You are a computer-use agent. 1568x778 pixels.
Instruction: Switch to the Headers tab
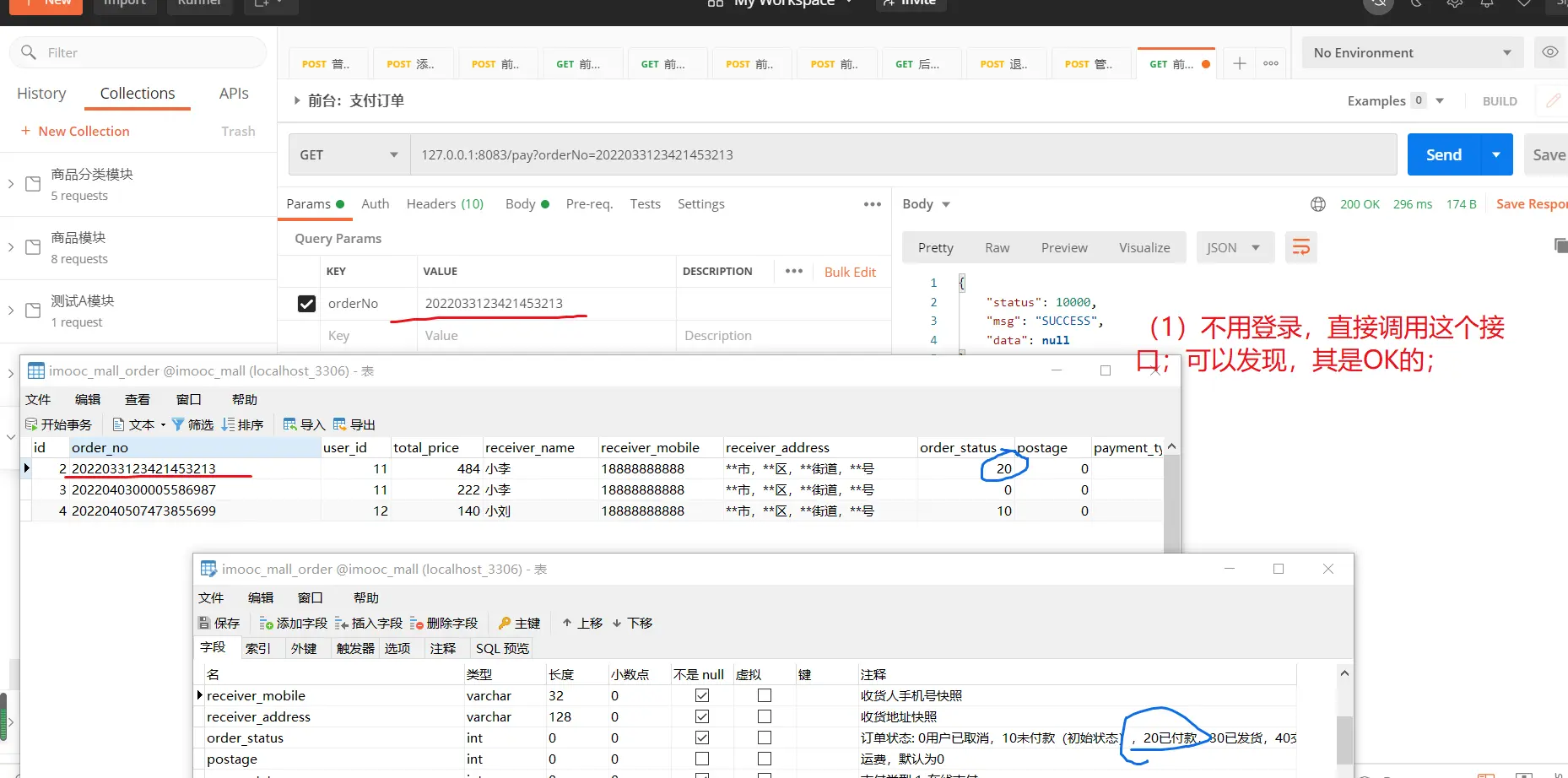[x=445, y=204]
